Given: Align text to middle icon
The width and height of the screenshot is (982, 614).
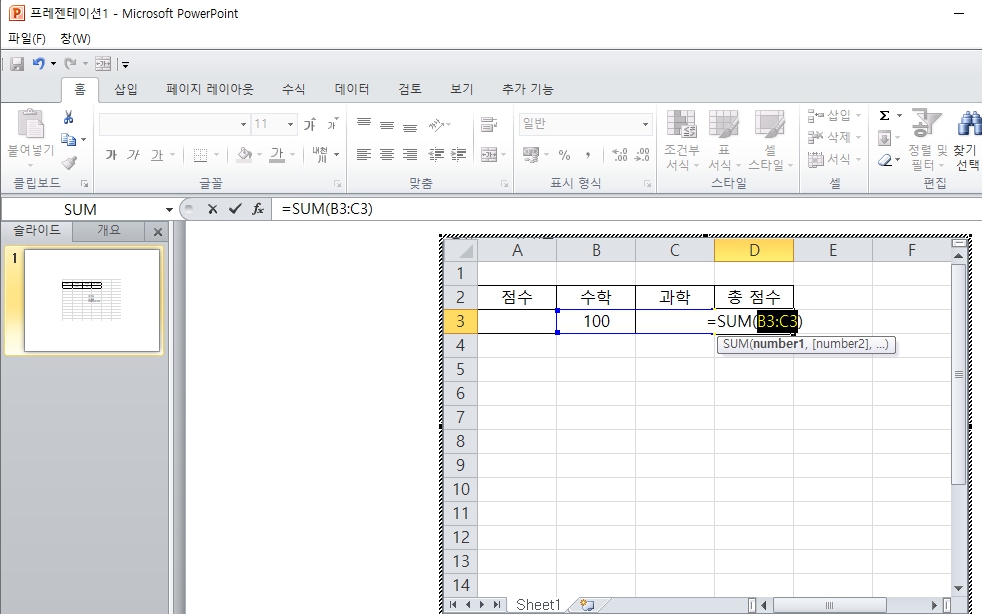Looking at the screenshot, I should 387,124.
